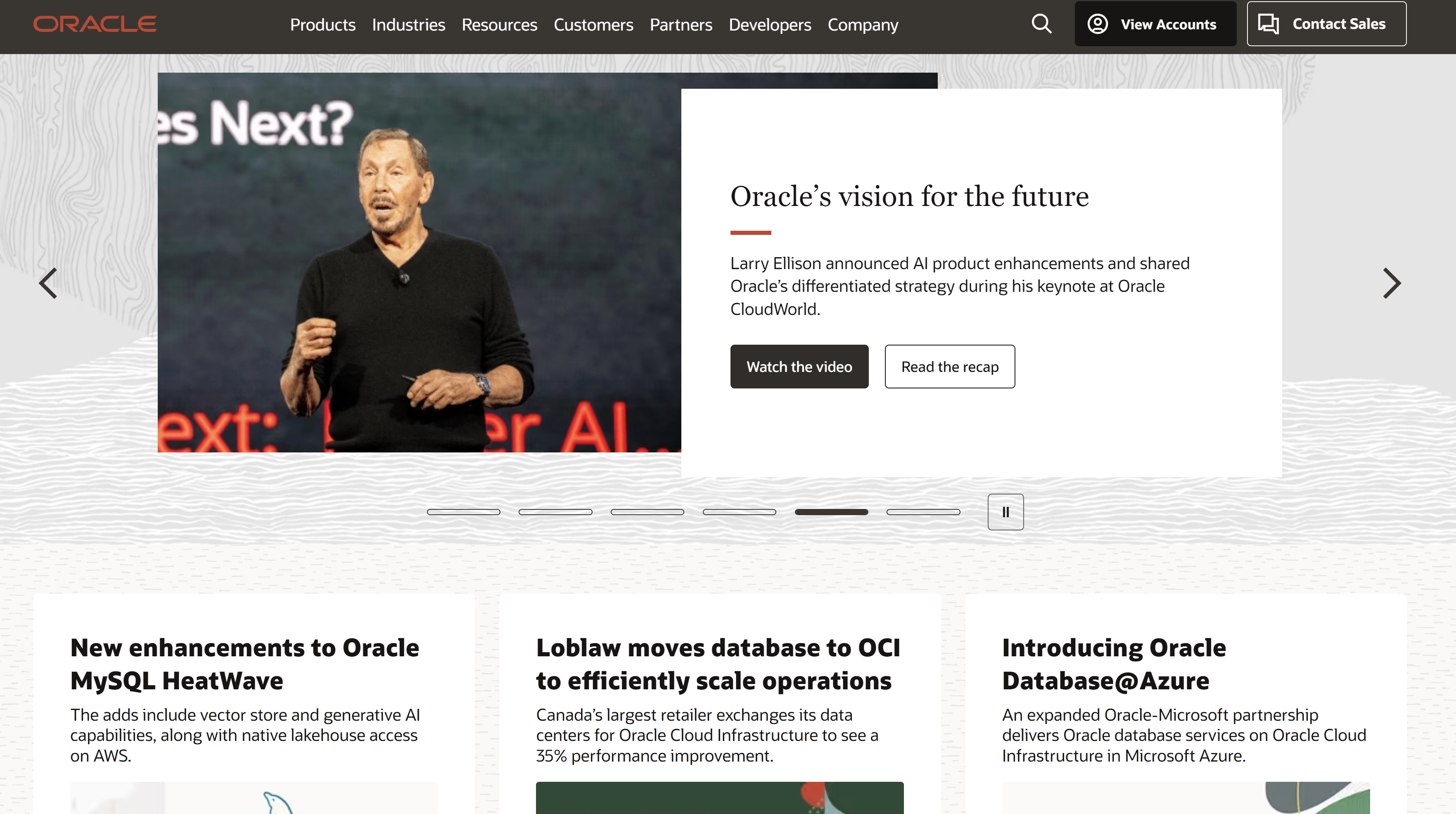
Task: Open the Partners menu
Action: [x=681, y=24]
